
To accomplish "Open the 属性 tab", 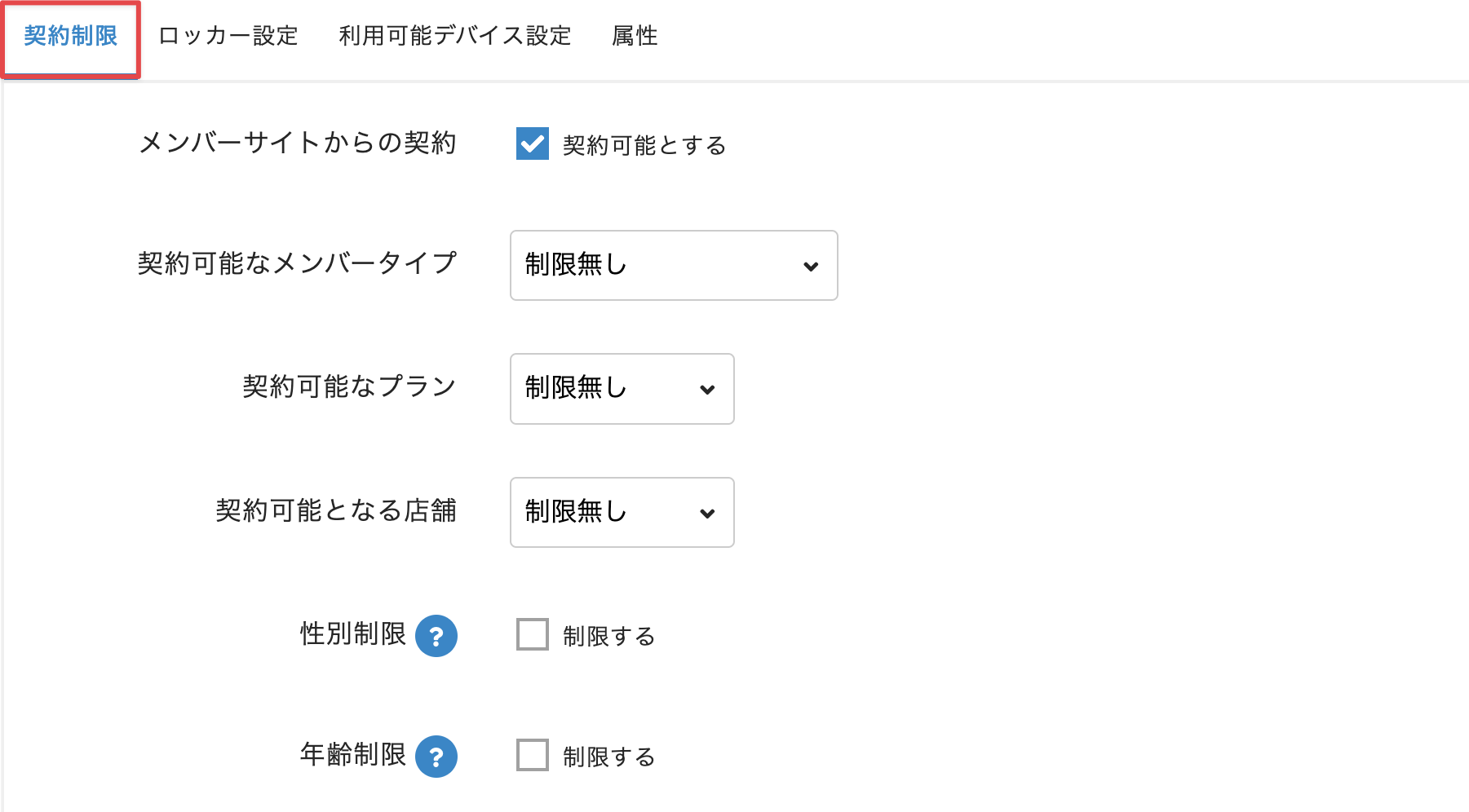I will (x=635, y=36).
